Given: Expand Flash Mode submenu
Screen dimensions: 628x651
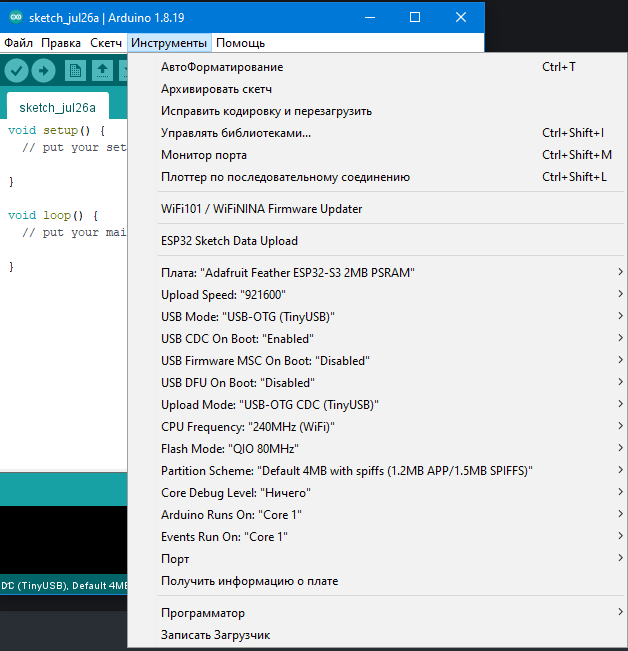Looking at the screenshot, I should tap(377, 449).
